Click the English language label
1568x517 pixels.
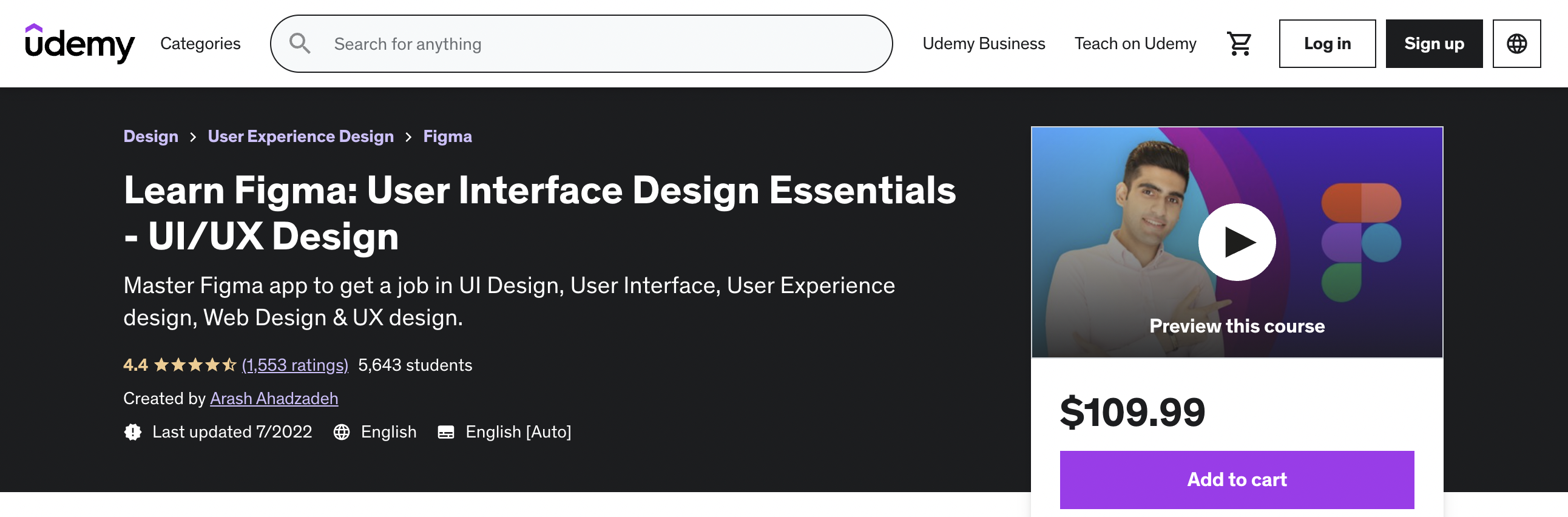coord(388,432)
